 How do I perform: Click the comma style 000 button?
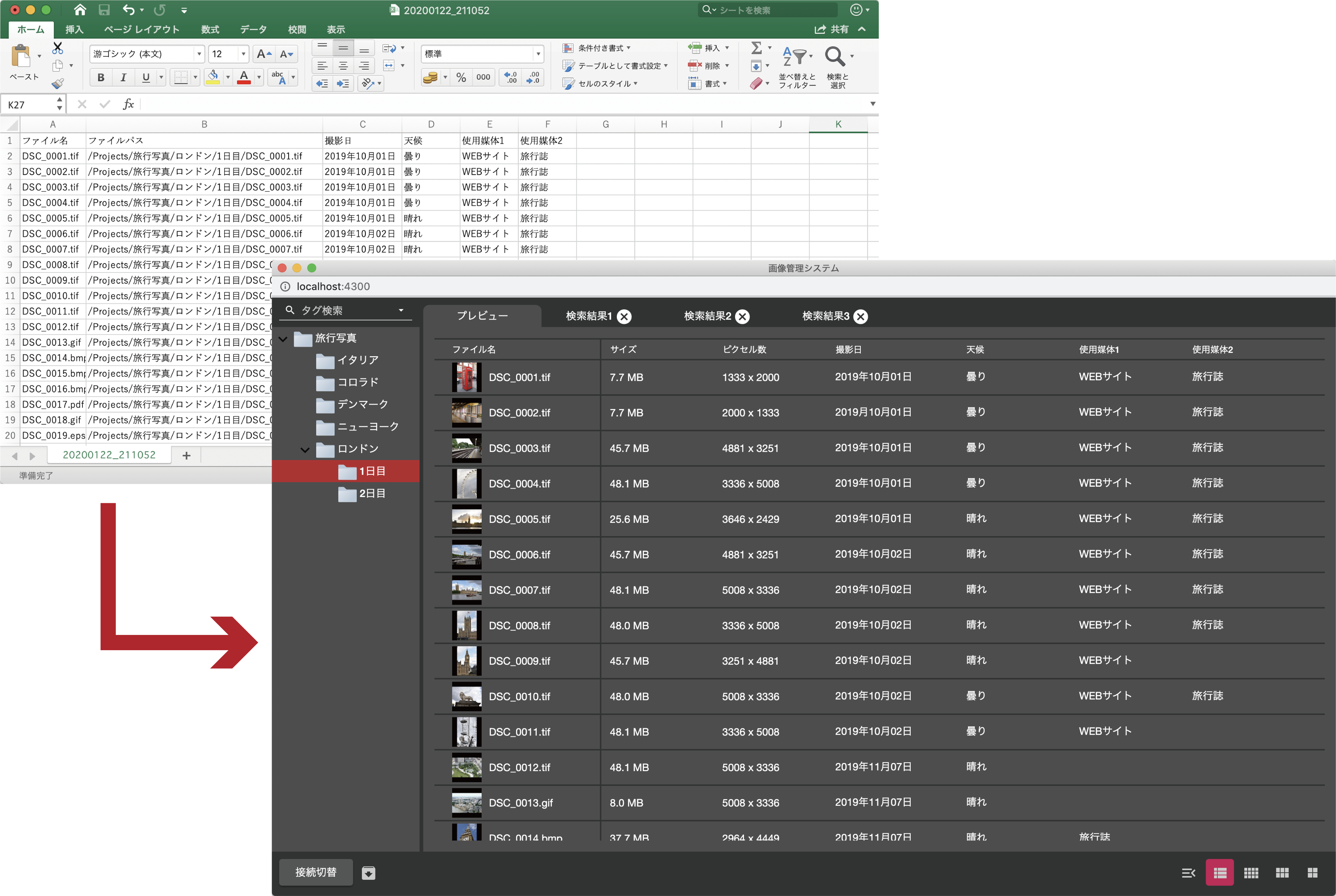click(483, 77)
